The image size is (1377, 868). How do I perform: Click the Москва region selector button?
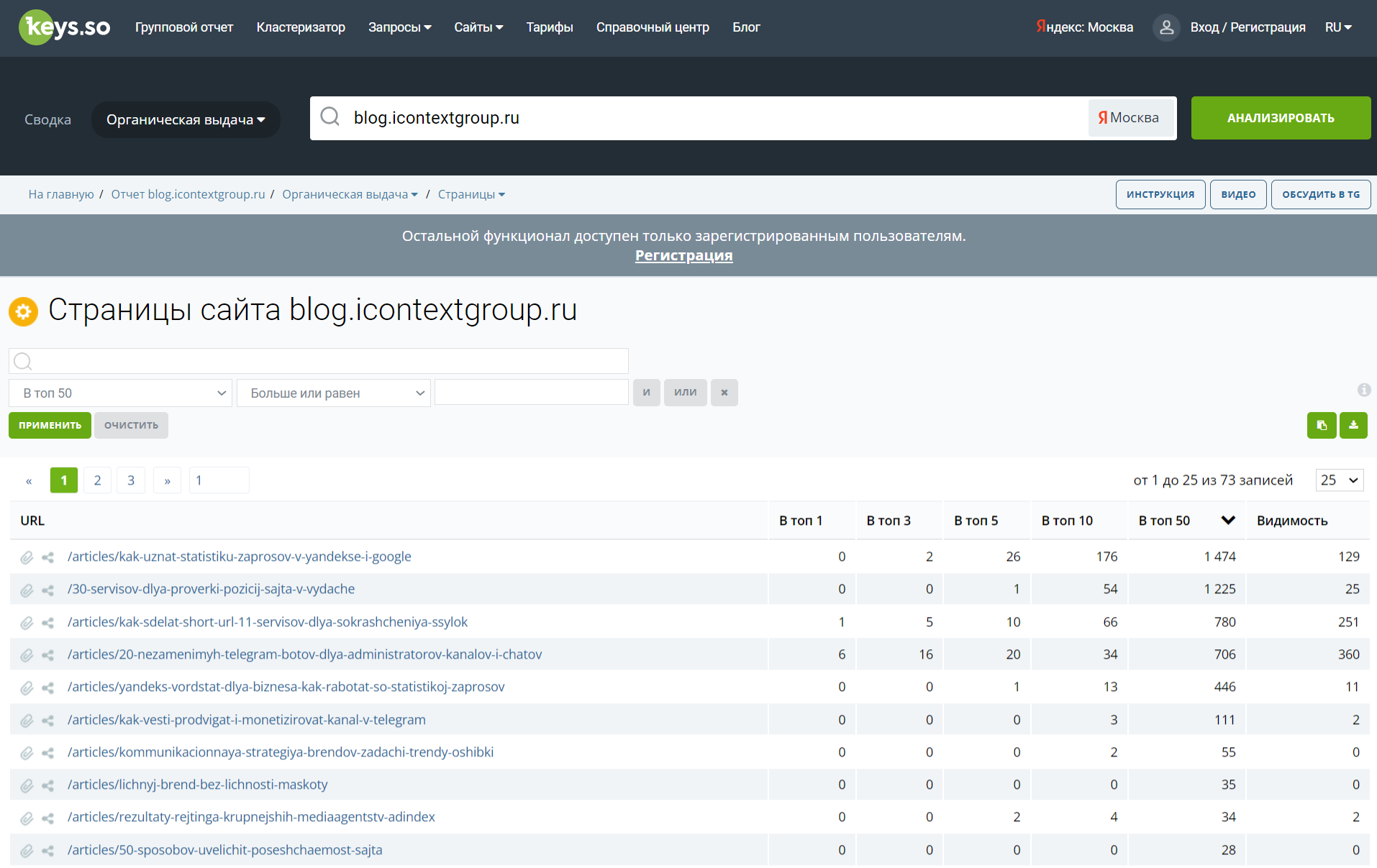(x=1130, y=118)
